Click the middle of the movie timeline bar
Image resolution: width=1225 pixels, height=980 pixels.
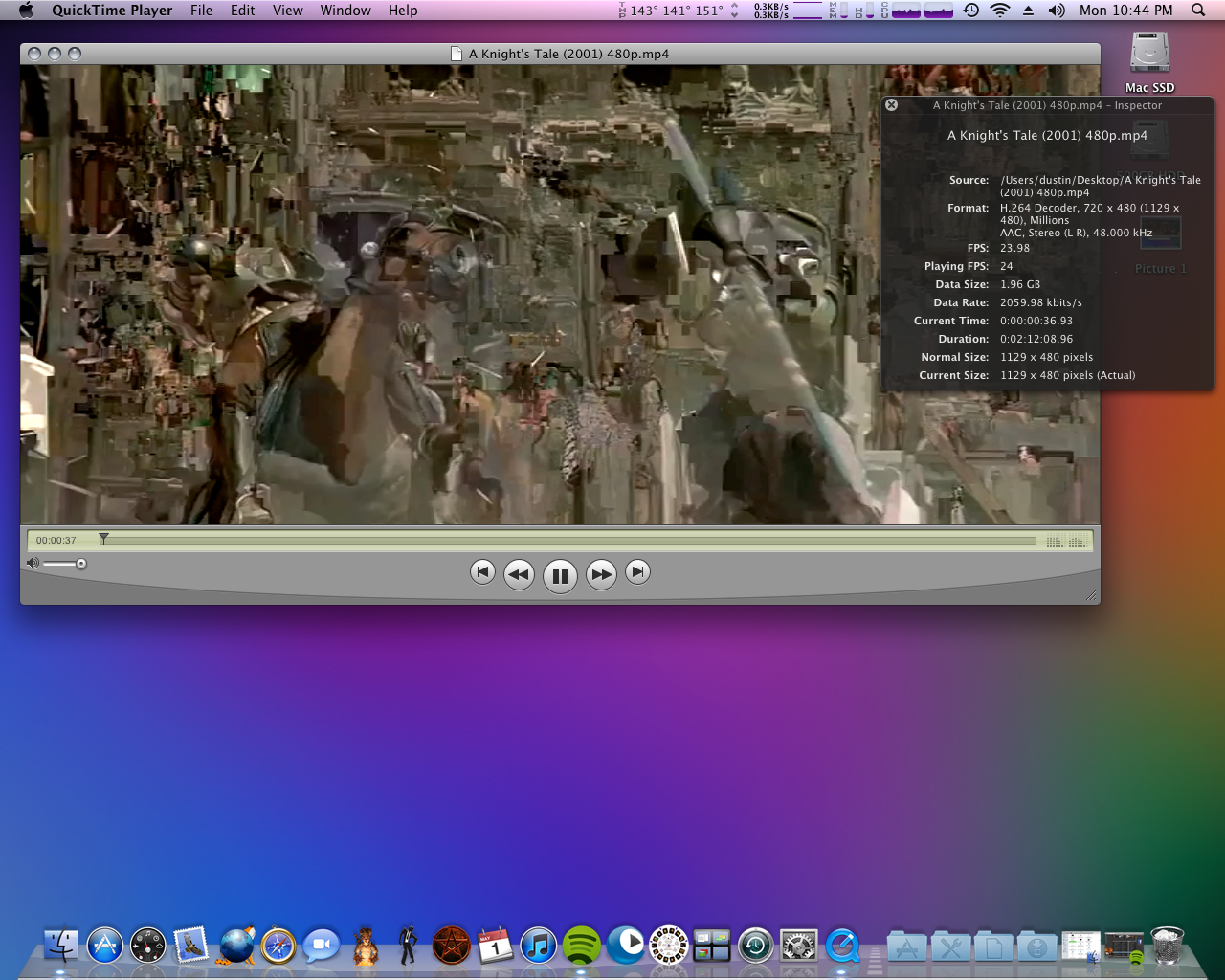[568, 541]
